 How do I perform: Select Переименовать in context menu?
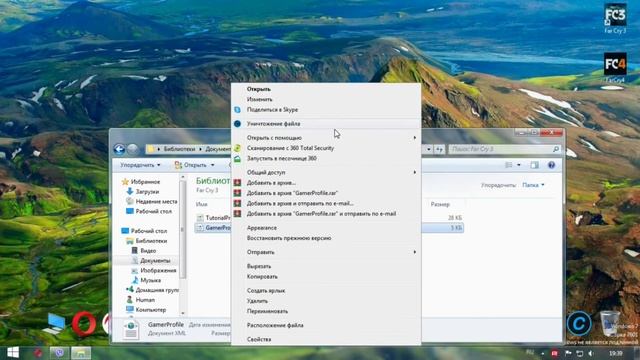326,311
